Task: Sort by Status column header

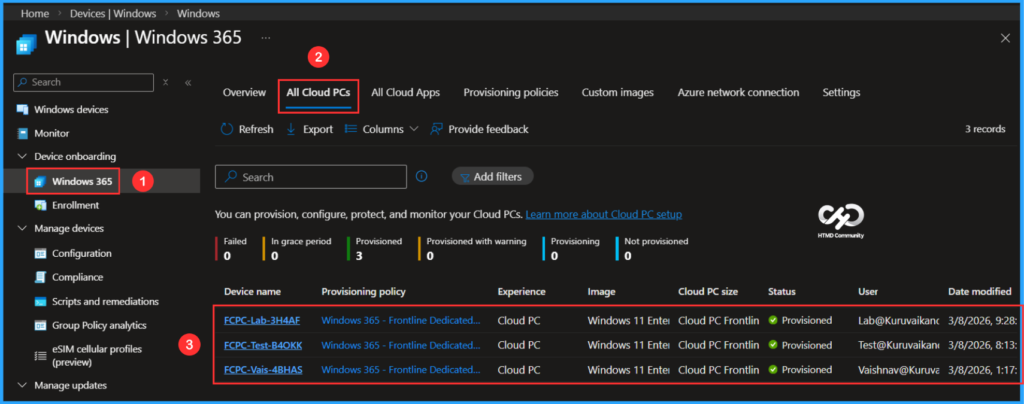Action: [x=781, y=292]
